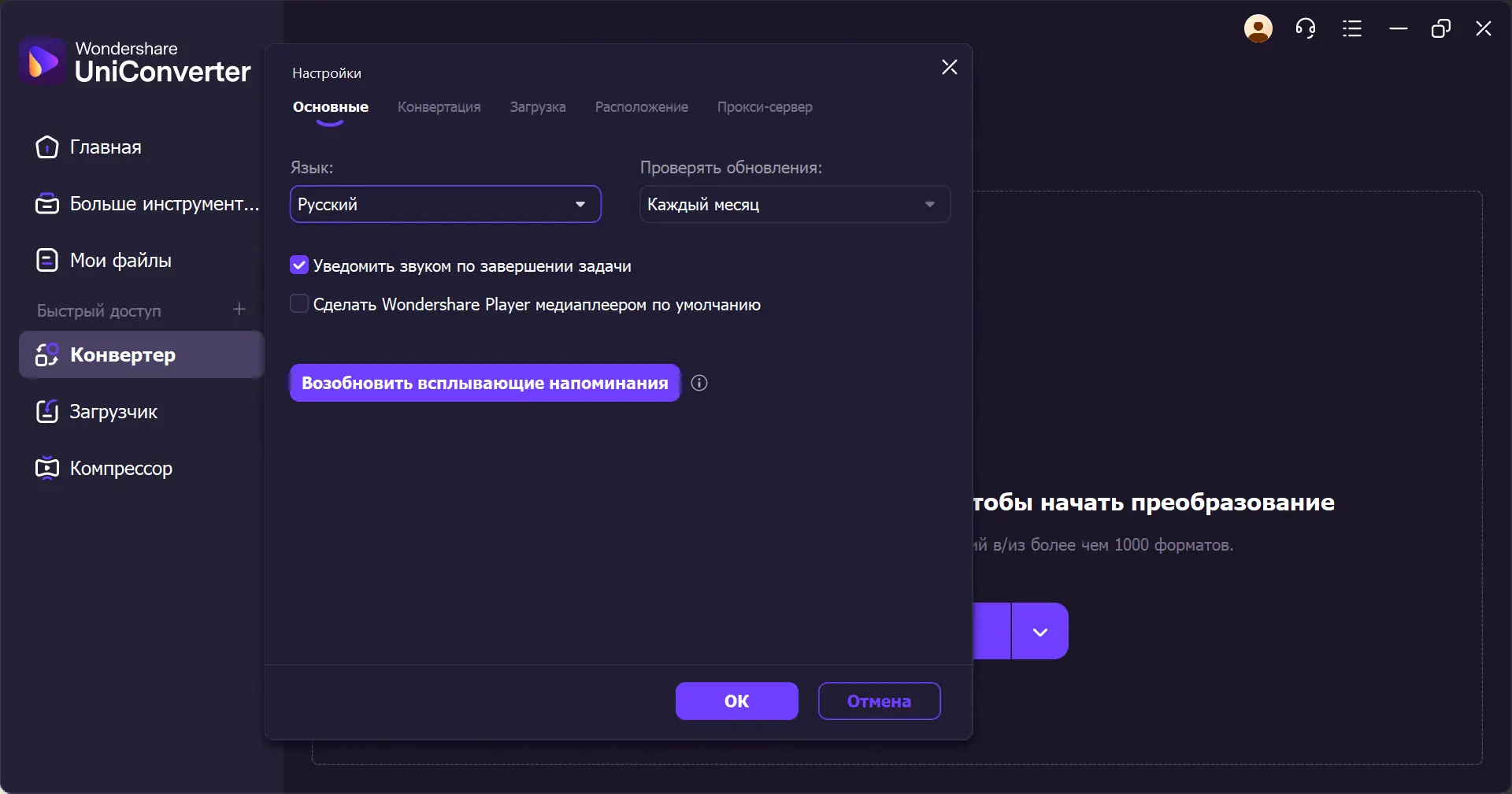Enable Сделать Wondershare Player медиаплеером по умолчанию
Viewport: 1512px width, 794px height.
(299, 304)
